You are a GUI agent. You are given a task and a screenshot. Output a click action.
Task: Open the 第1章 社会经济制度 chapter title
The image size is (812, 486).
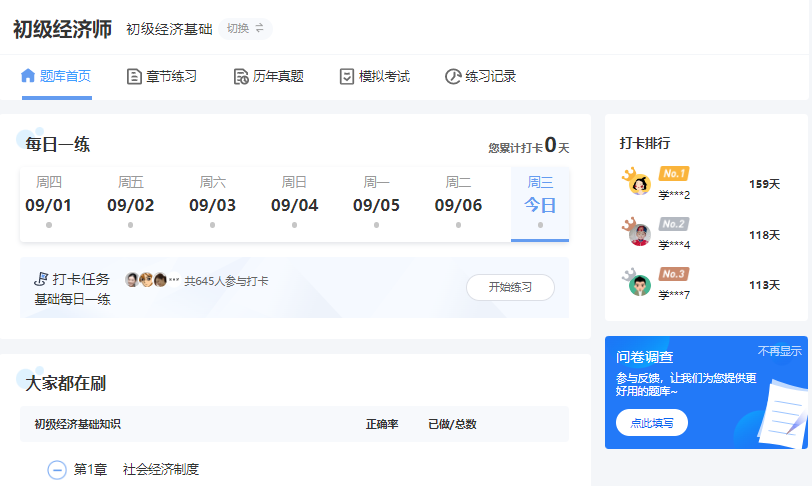pyautogui.click(x=160, y=469)
